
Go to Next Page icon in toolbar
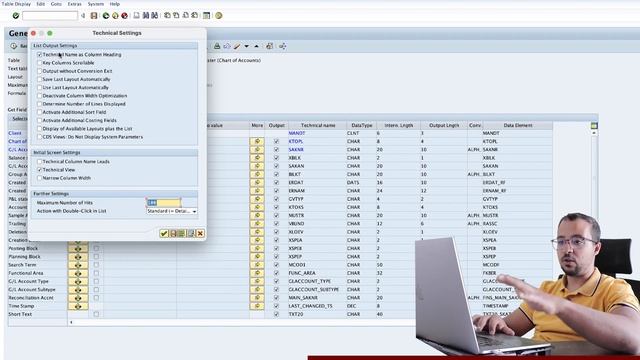[x=185, y=16]
